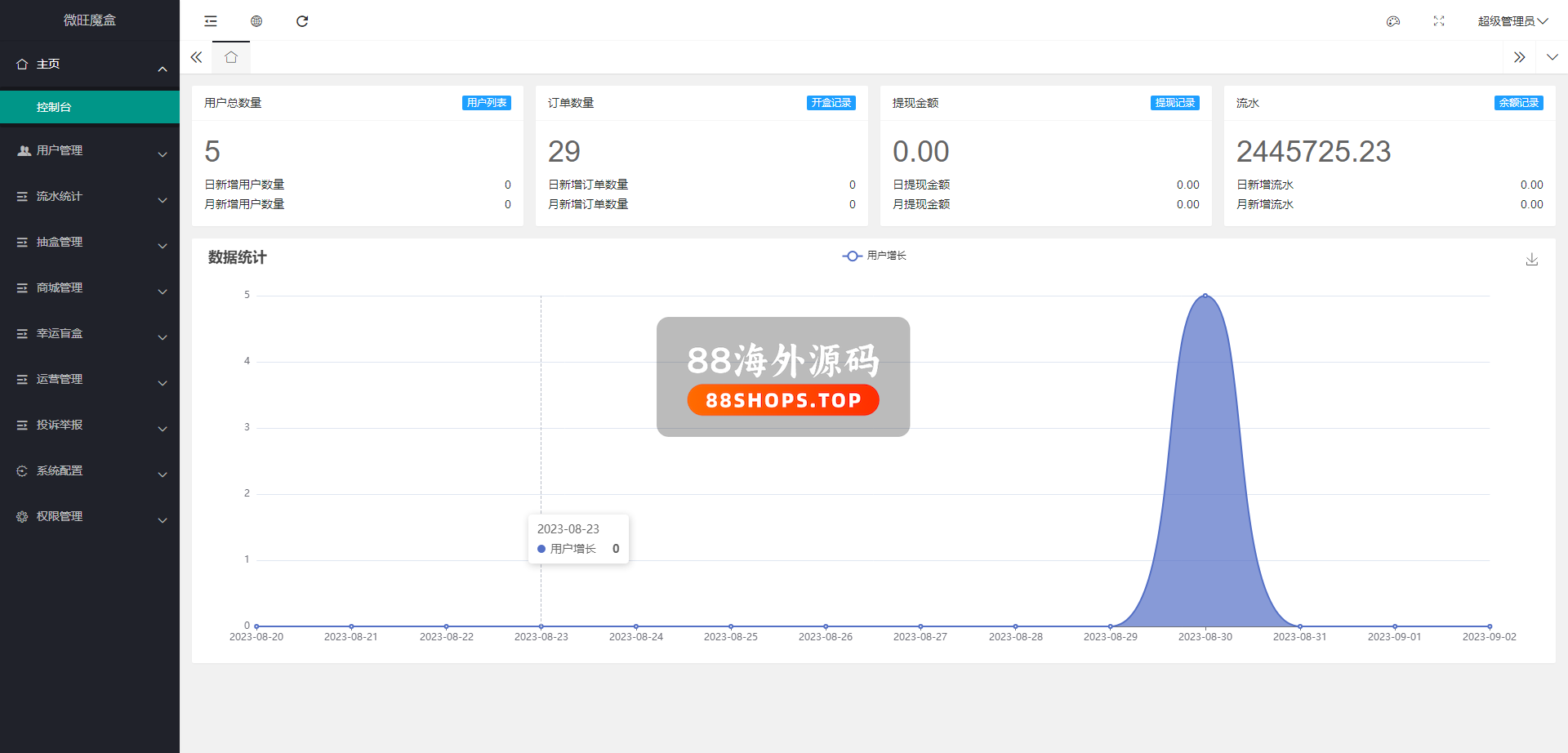The image size is (1568, 753).
Task: Click the refresh icon in top toolbar
Action: (302, 21)
